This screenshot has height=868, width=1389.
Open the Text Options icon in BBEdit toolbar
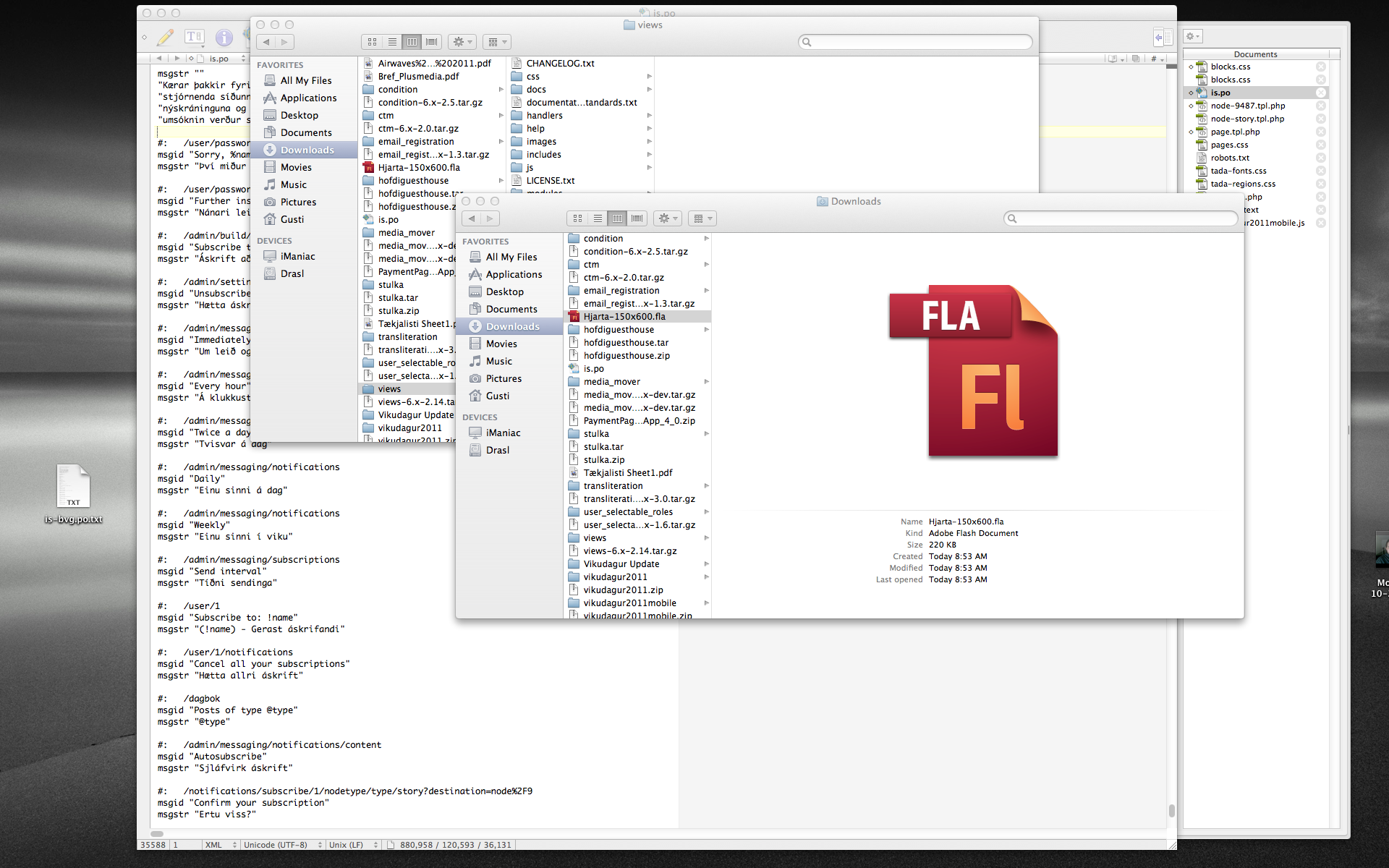pos(194,36)
